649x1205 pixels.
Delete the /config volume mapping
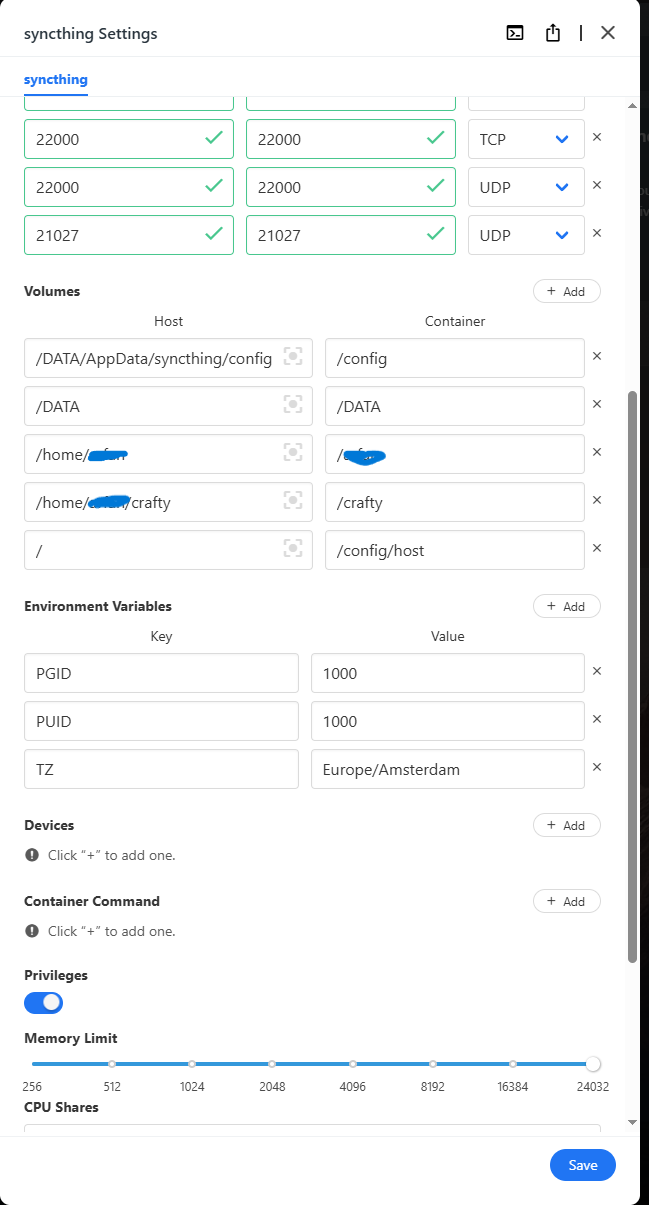click(597, 356)
